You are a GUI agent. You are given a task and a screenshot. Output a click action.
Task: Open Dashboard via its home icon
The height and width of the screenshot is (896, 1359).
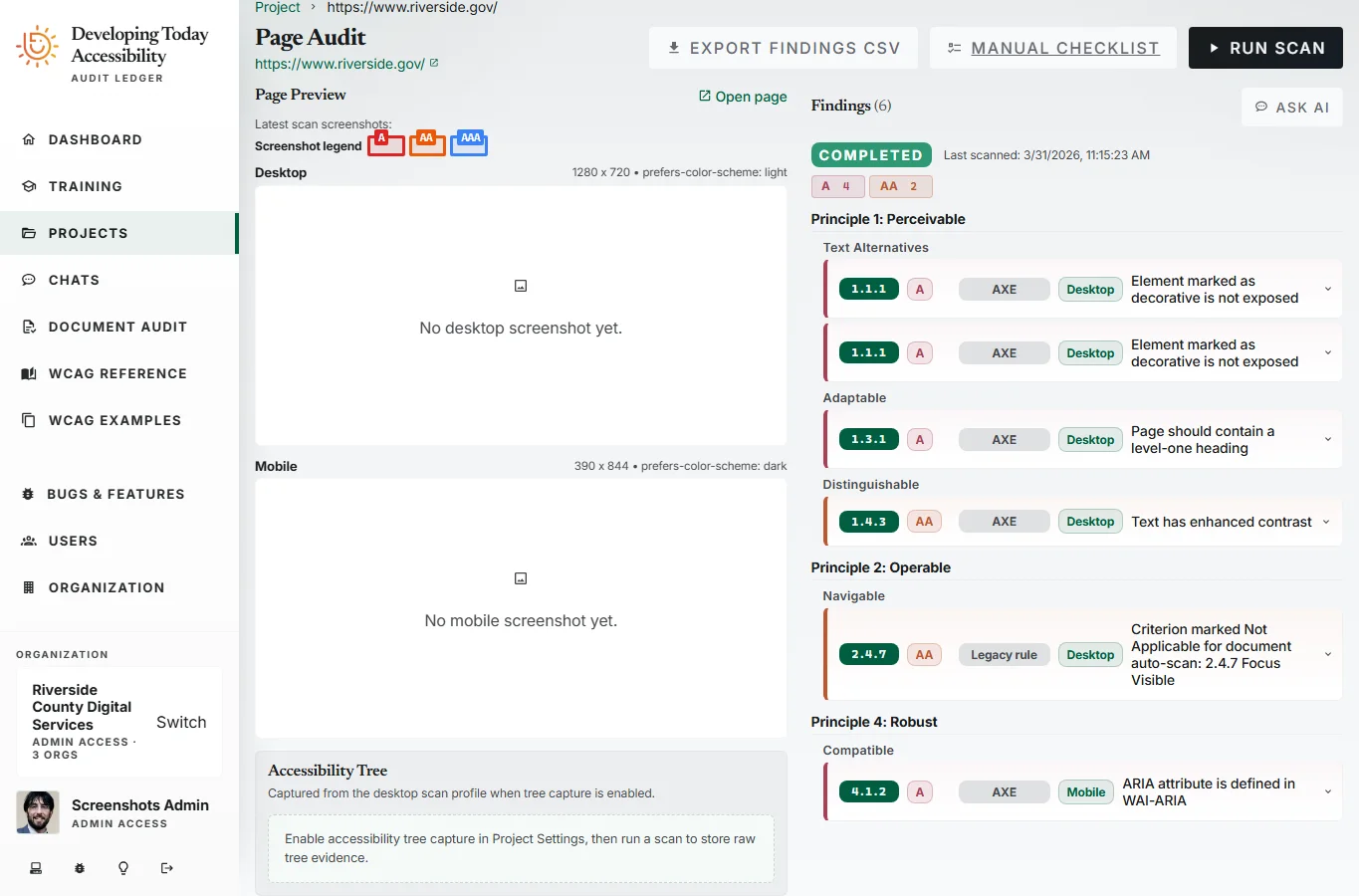point(29,139)
